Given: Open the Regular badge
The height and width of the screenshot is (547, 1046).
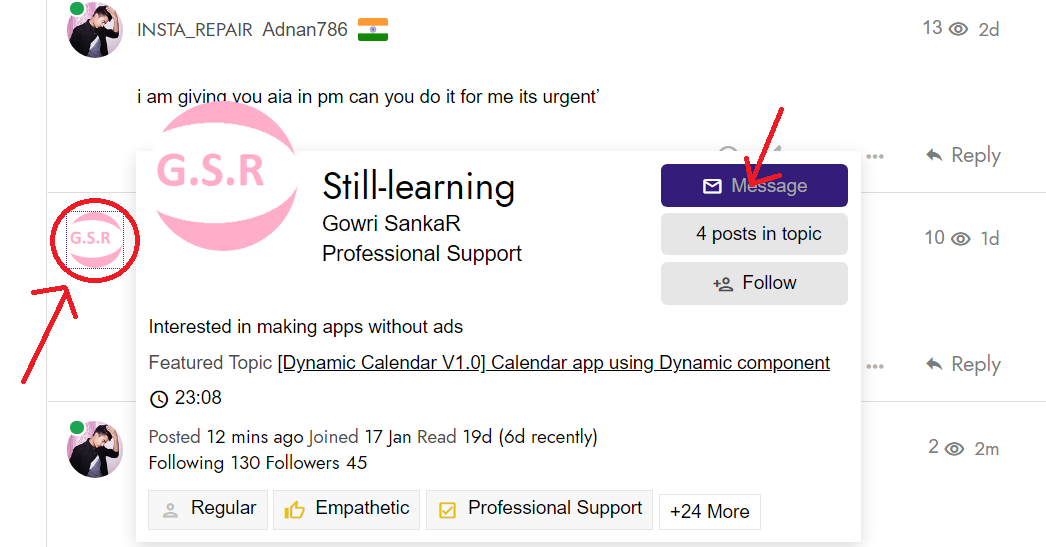Looking at the screenshot, I should tap(208, 510).
